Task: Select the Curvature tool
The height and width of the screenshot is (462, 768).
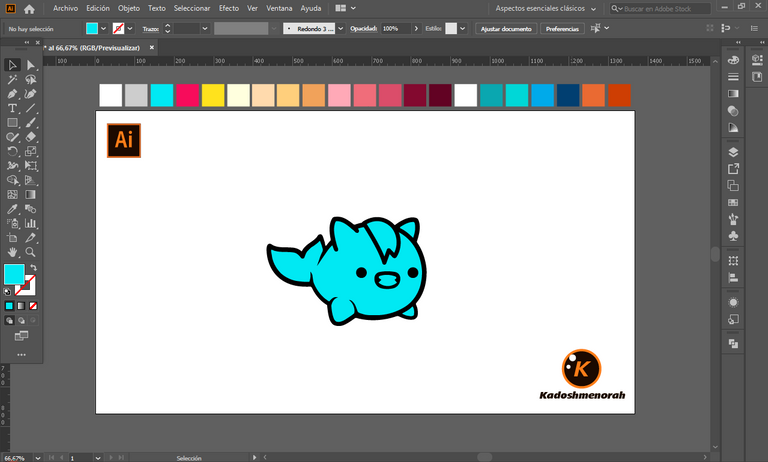Action: pos(30,94)
